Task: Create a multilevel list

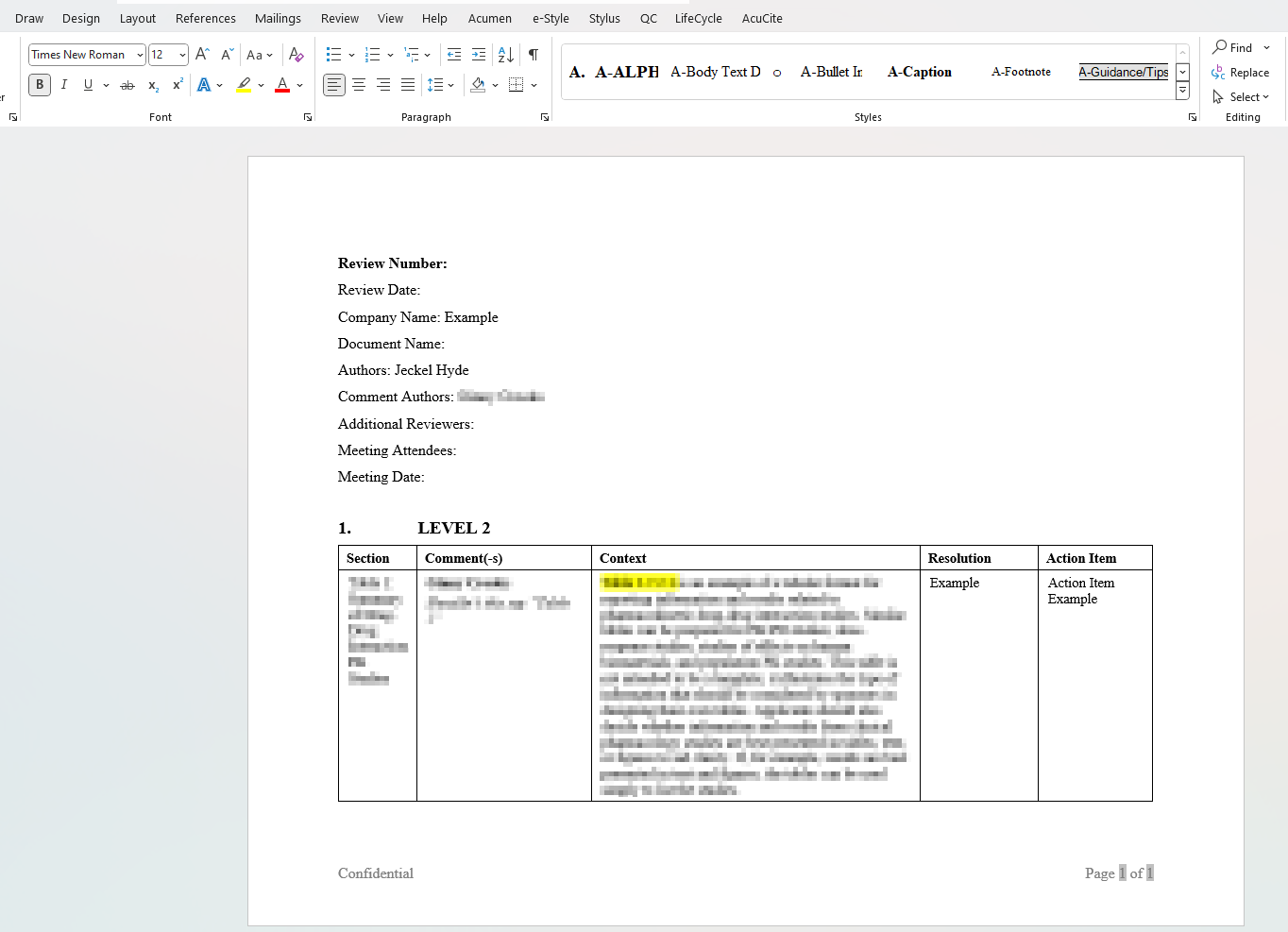Action: 411,55
